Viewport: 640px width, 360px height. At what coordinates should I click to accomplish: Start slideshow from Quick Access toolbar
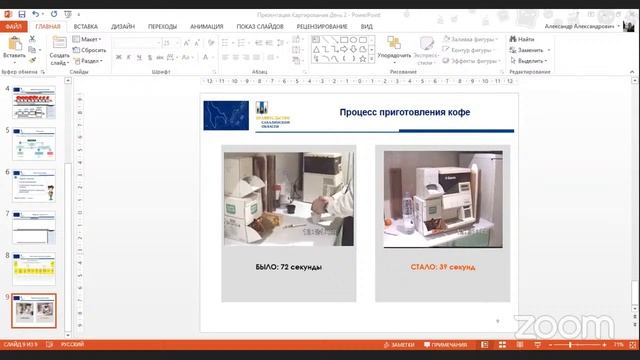[68, 14]
